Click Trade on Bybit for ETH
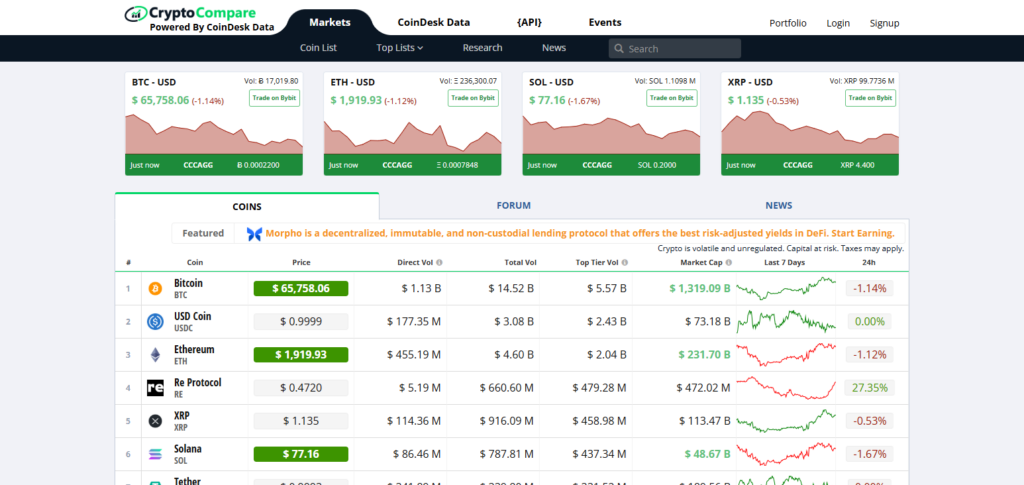 (473, 98)
